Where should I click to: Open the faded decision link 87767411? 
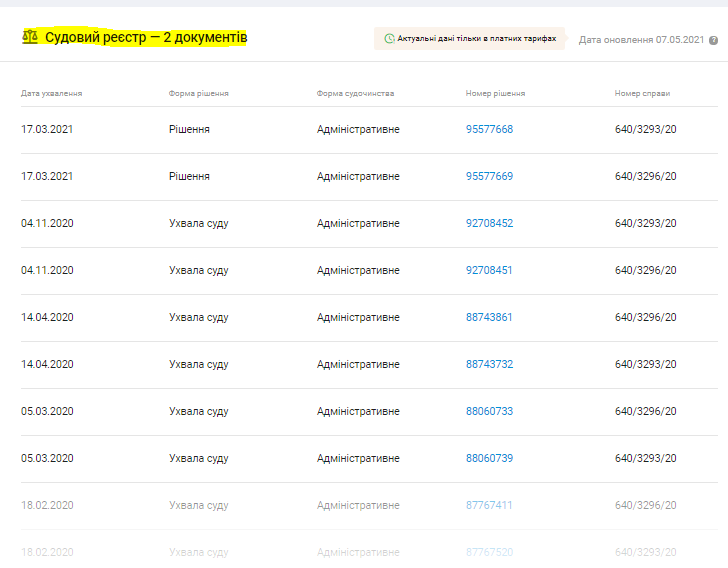tap(489, 506)
